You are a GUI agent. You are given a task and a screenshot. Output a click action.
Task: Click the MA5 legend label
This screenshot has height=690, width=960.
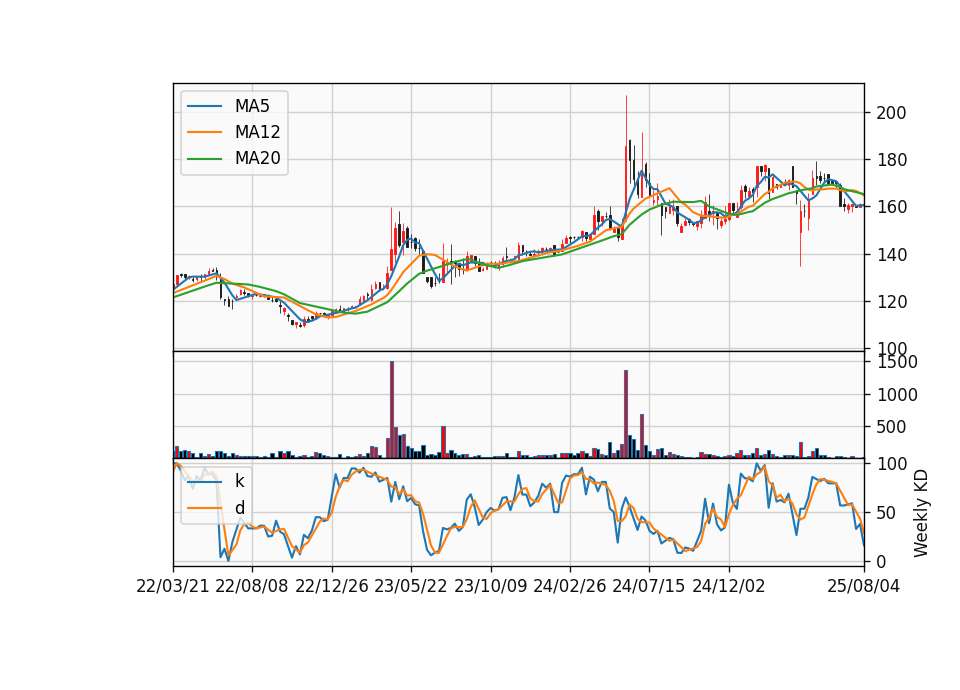(252, 106)
